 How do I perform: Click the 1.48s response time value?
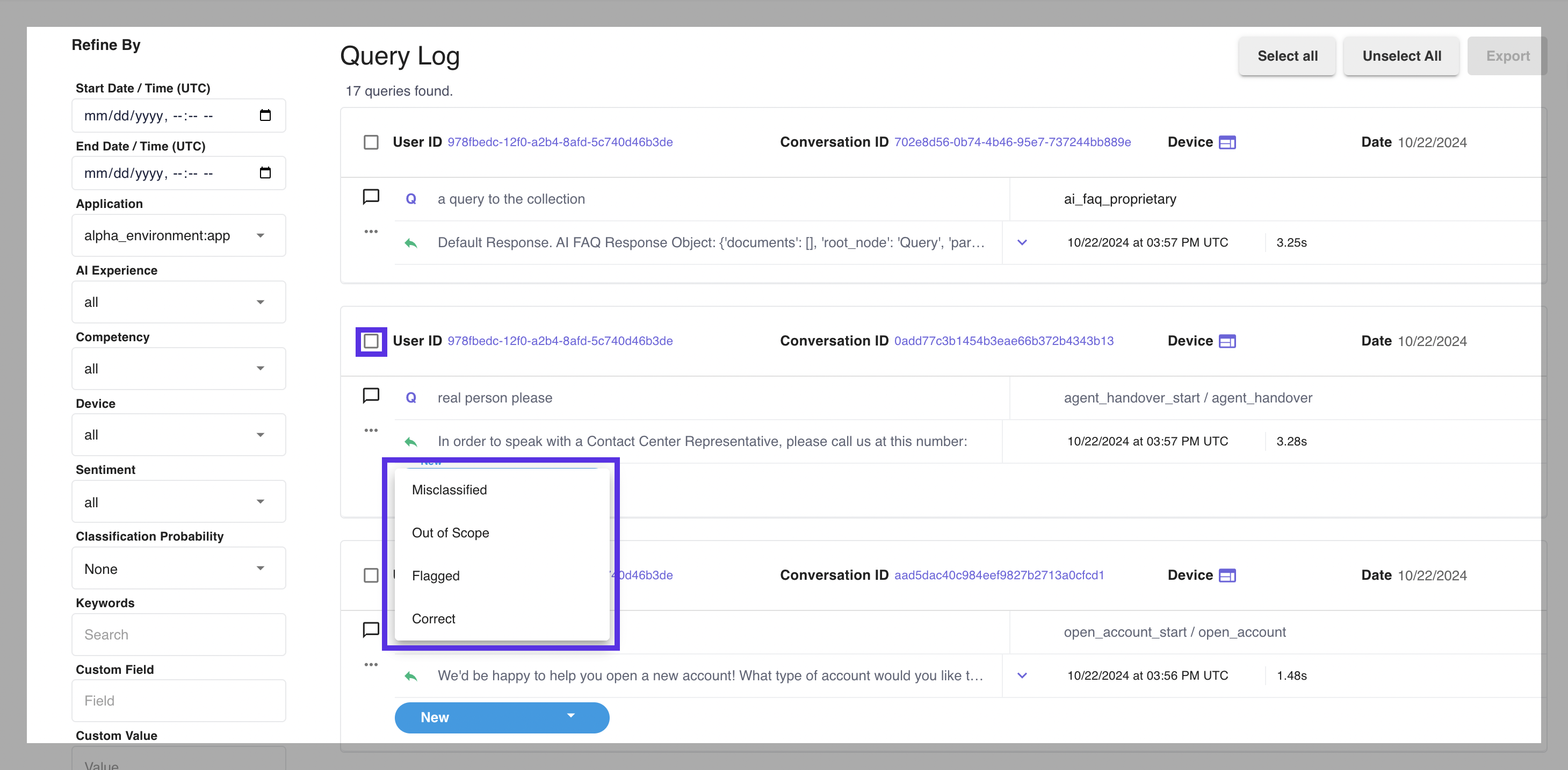pos(1292,675)
